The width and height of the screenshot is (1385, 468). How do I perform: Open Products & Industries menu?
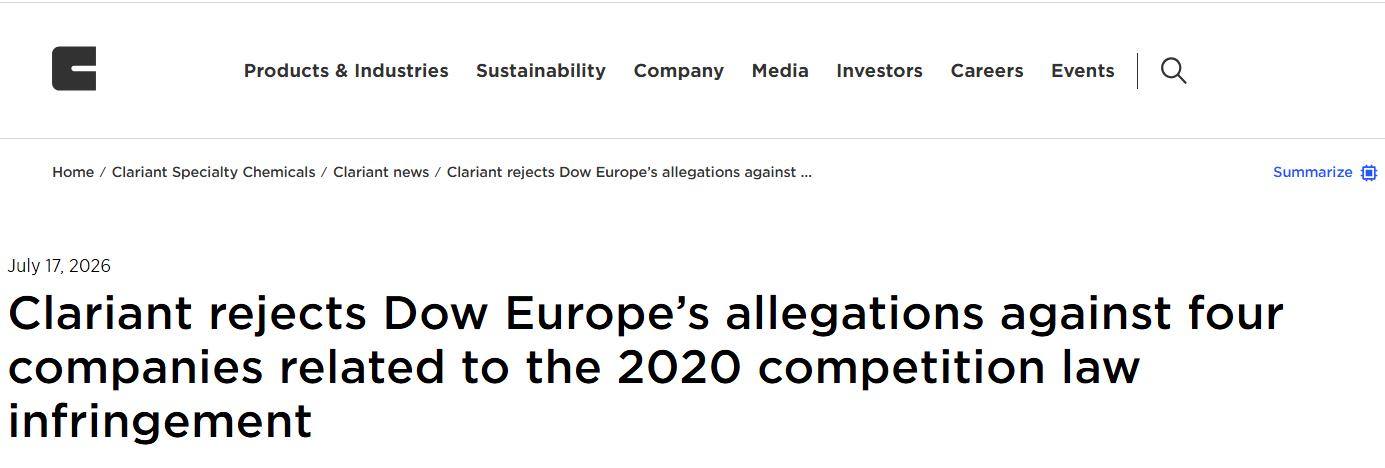pyautogui.click(x=346, y=71)
